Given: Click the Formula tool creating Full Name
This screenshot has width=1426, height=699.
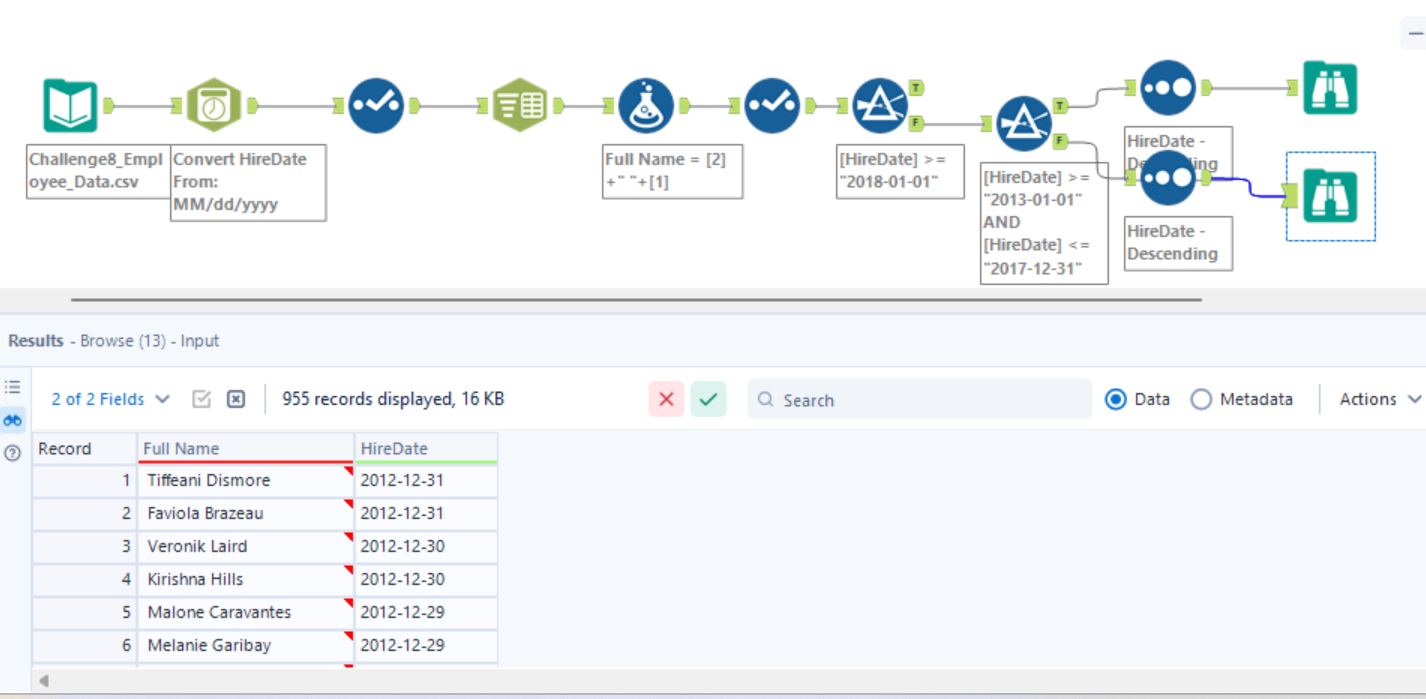Looking at the screenshot, I should pos(645,106).
